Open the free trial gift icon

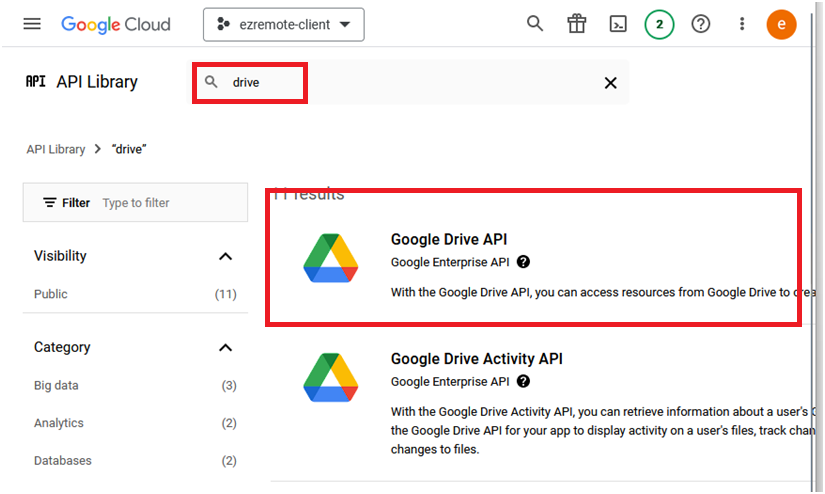[x=576, y=24]
